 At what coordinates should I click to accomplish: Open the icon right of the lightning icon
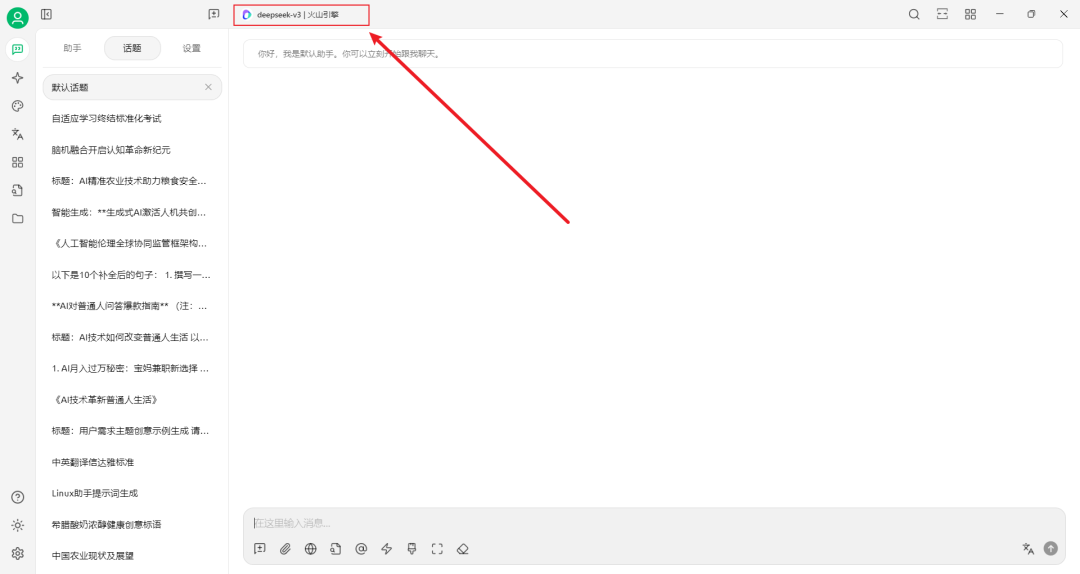coord(412,549)
